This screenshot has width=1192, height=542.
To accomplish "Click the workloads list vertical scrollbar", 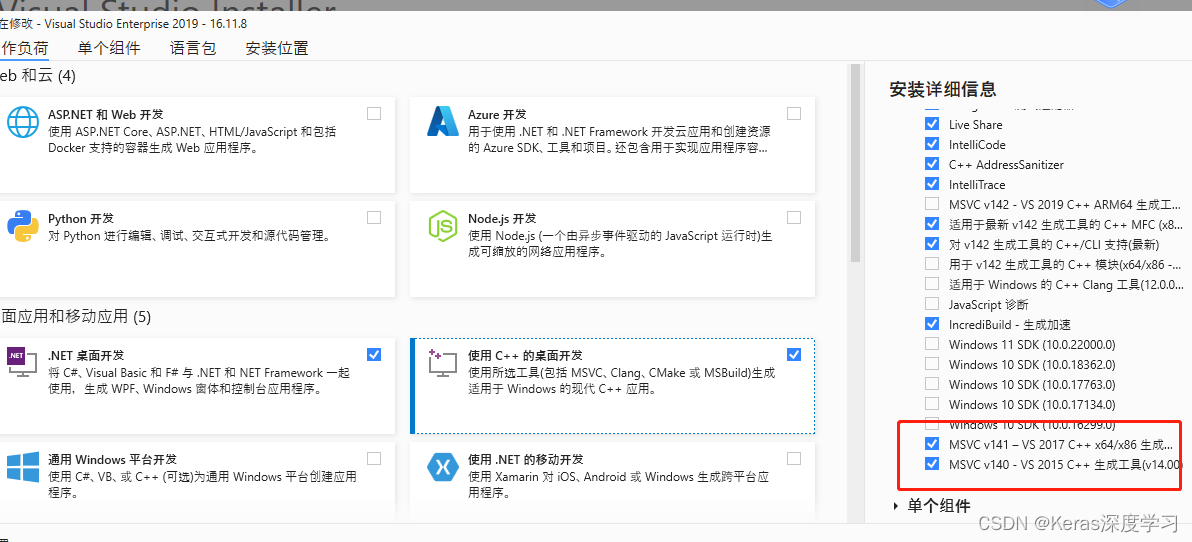I will point(855,162).
